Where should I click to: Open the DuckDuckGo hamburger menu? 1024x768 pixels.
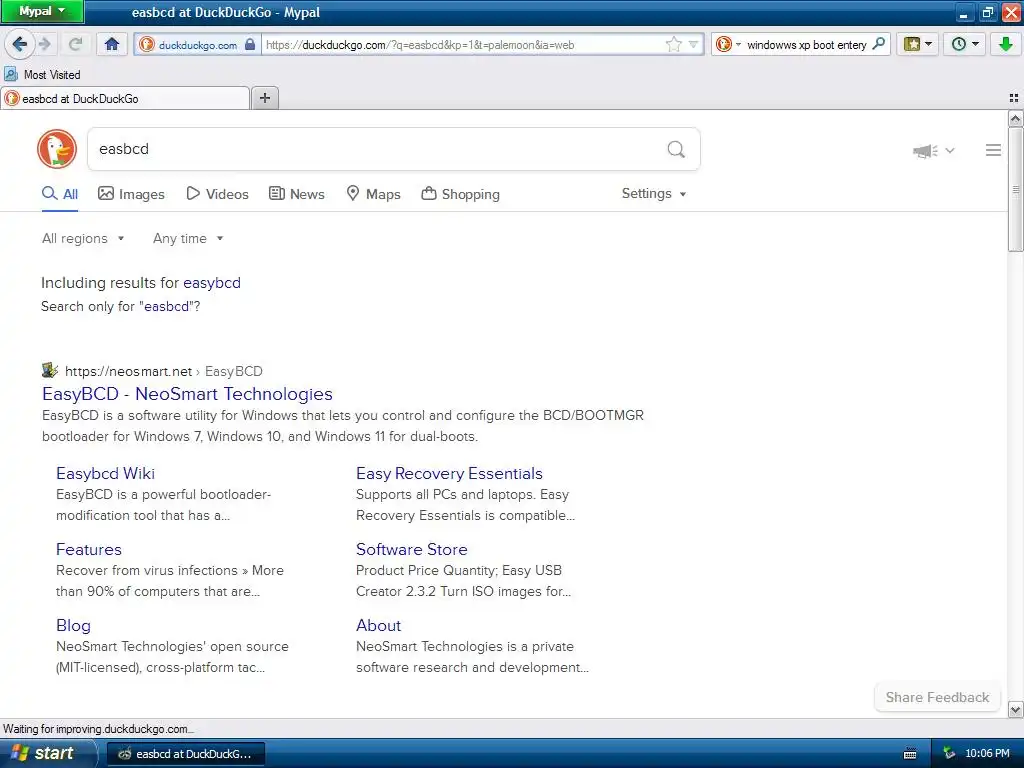click(993, 150)
